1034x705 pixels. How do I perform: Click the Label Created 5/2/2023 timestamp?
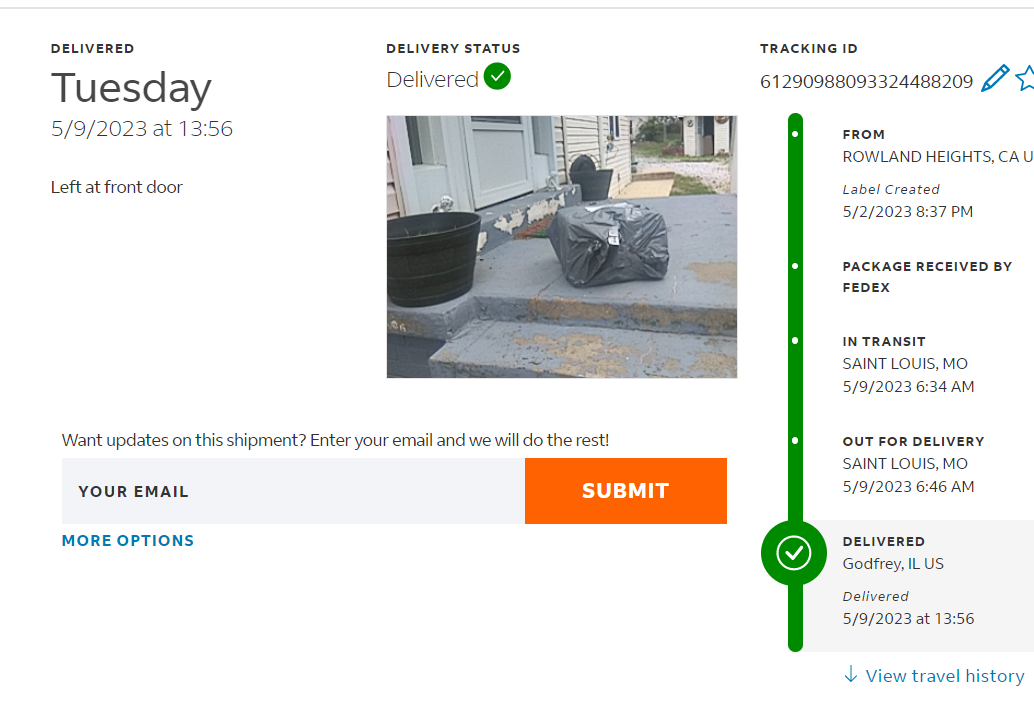coord(907,211)
